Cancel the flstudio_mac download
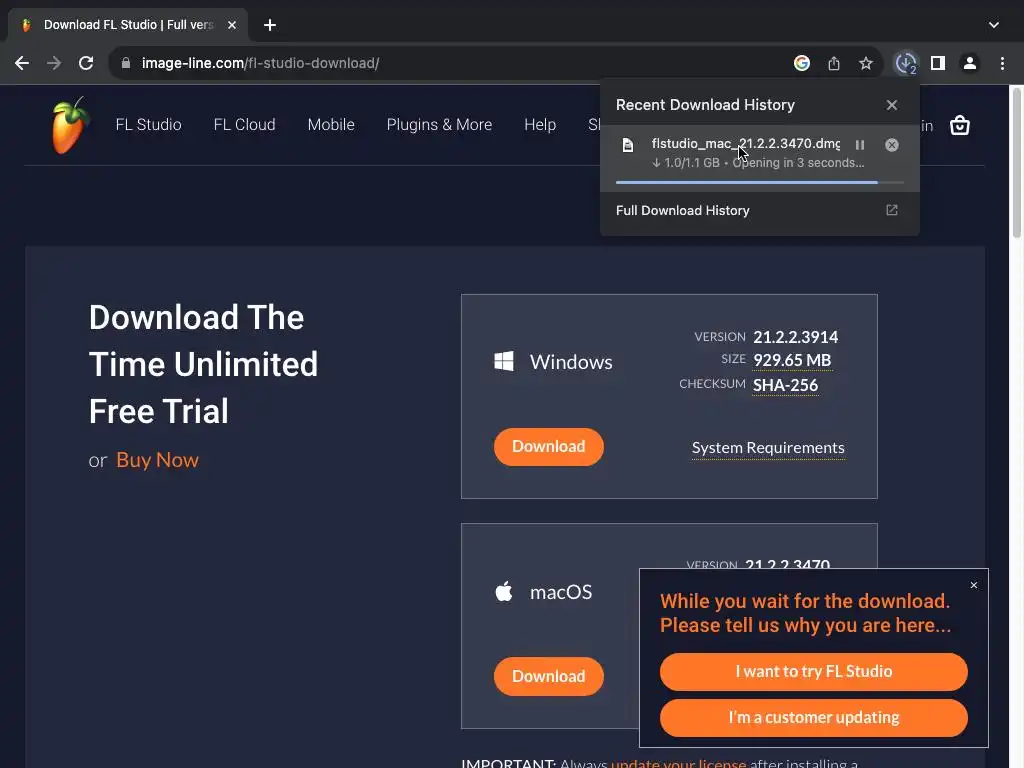 pos(892,145)
